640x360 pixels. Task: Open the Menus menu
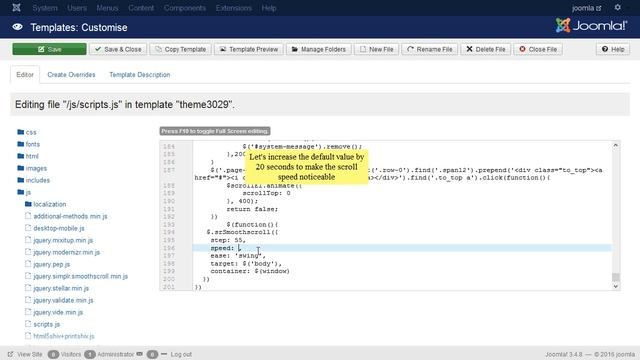pyautogui.click(x=107, y=8)
